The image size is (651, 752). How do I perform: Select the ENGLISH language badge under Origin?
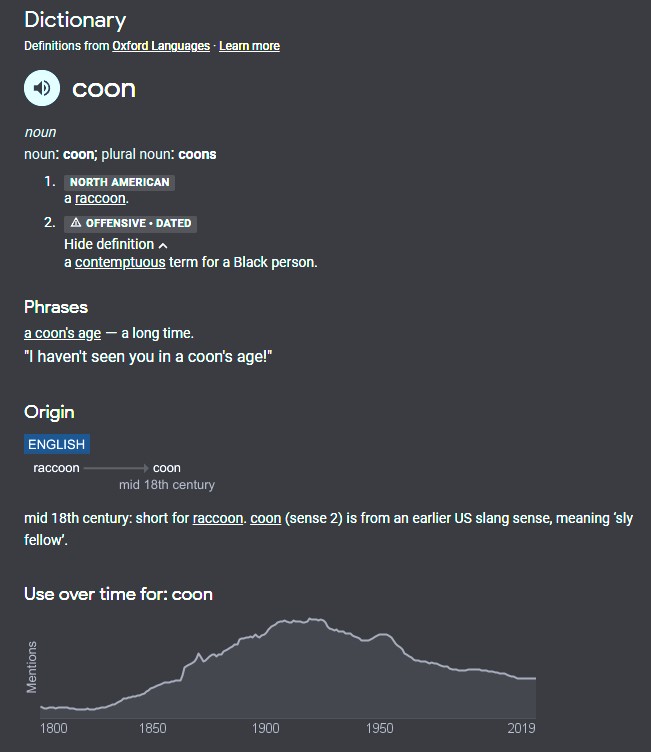[x=57, y=444]
